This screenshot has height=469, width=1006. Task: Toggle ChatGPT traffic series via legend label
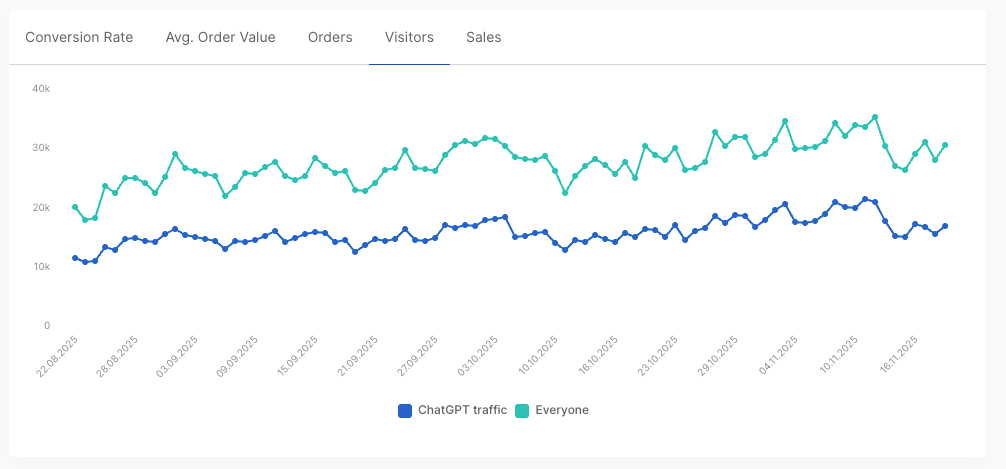[x=462, y=410]
